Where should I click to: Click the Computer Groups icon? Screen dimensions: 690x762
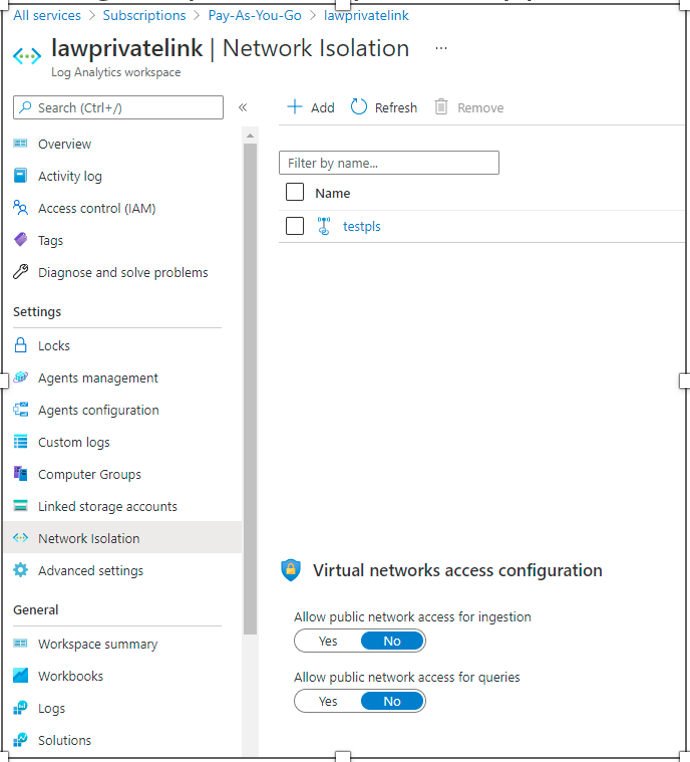[20, 473]
